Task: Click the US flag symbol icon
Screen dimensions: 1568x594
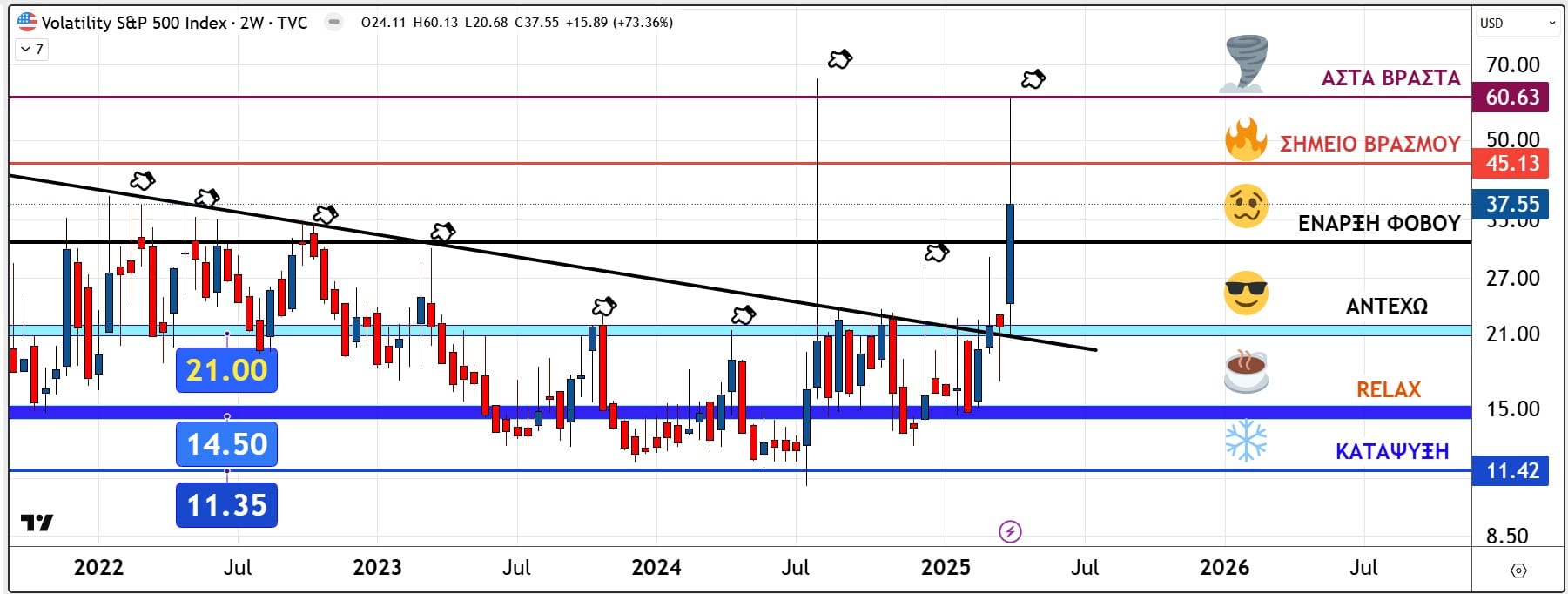Action: click(x=27, y=22)
